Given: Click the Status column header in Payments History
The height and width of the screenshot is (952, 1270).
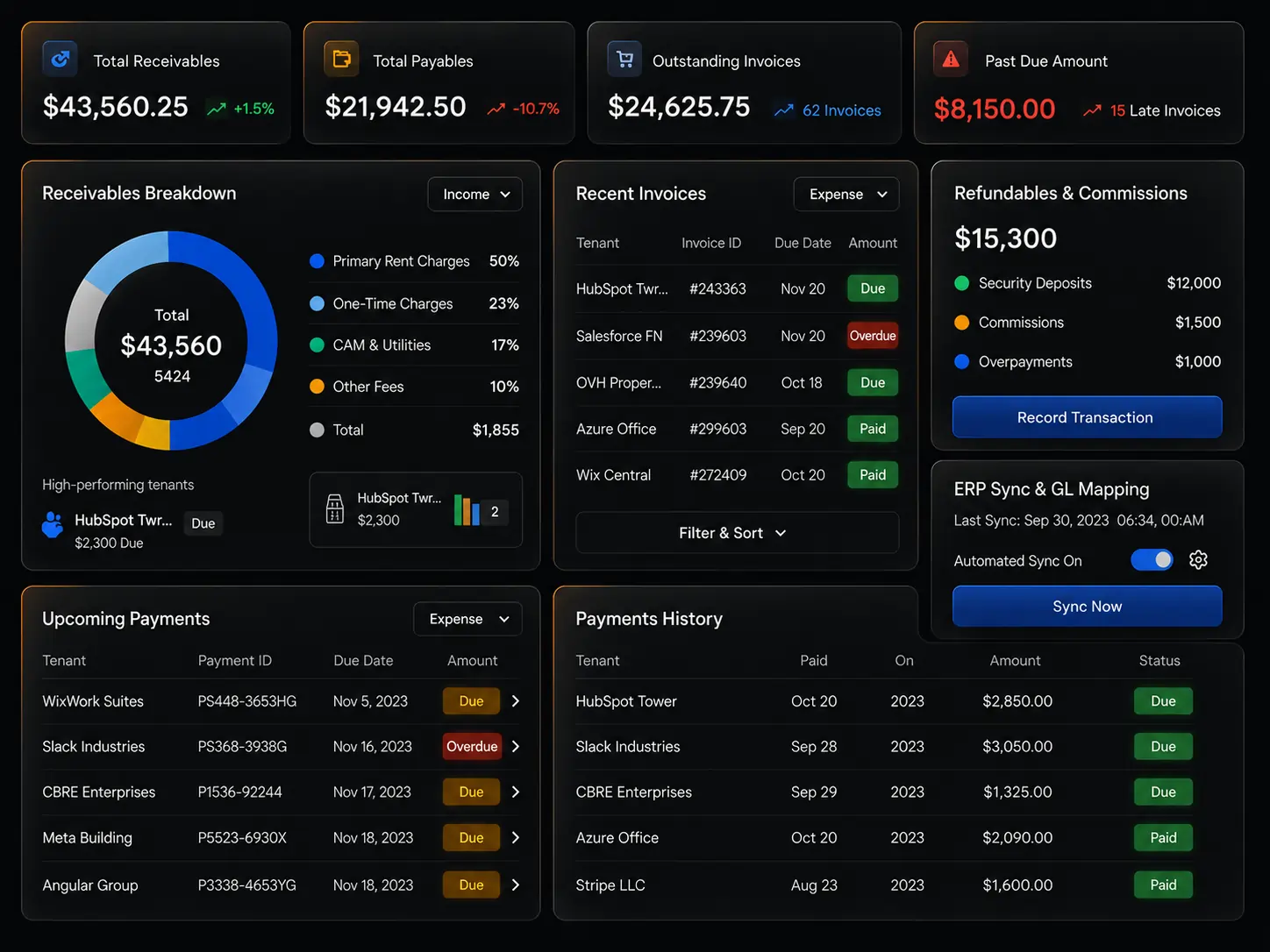Looking at the screenshot, I should point(1159,661).
